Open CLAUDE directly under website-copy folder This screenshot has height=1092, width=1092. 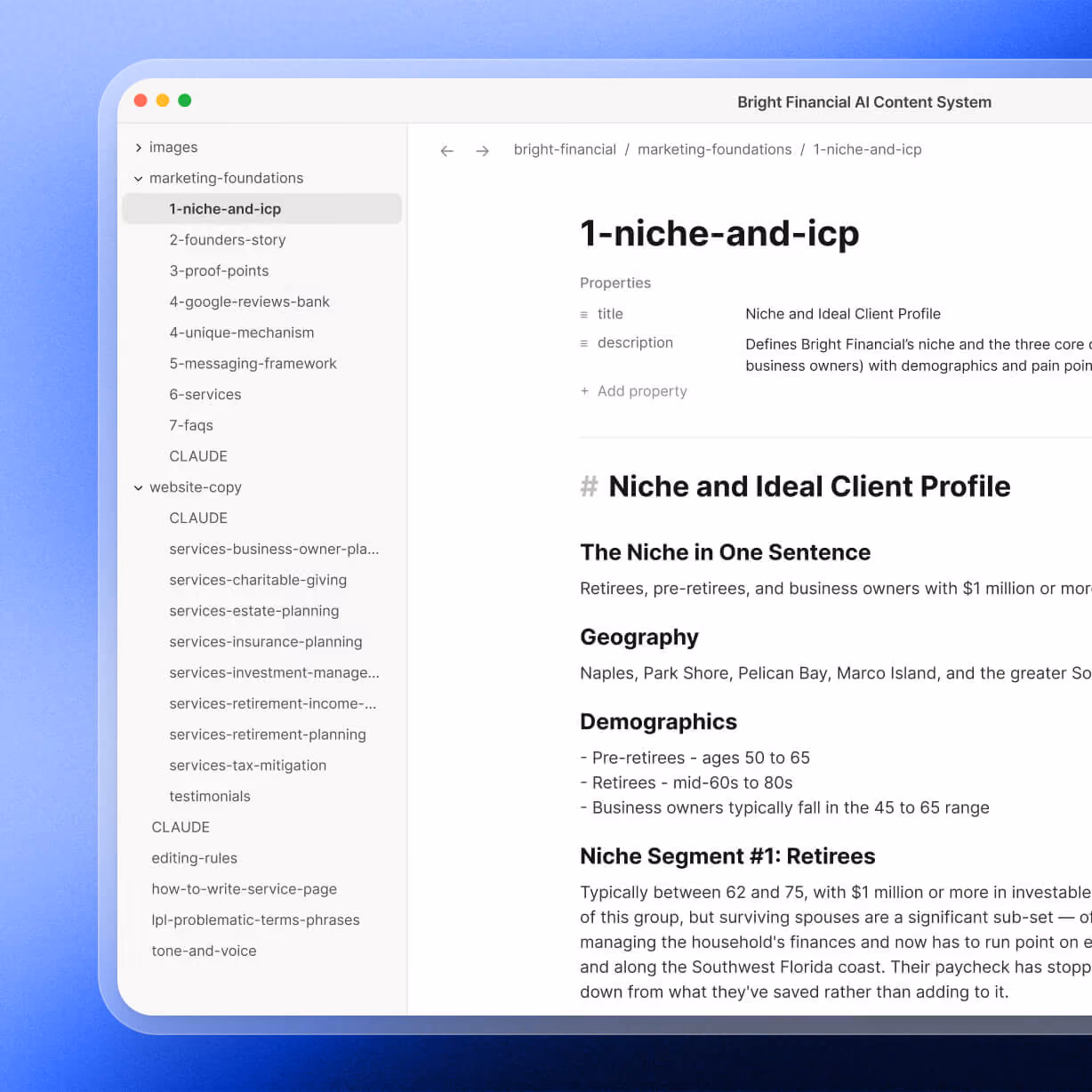[198, 518]
